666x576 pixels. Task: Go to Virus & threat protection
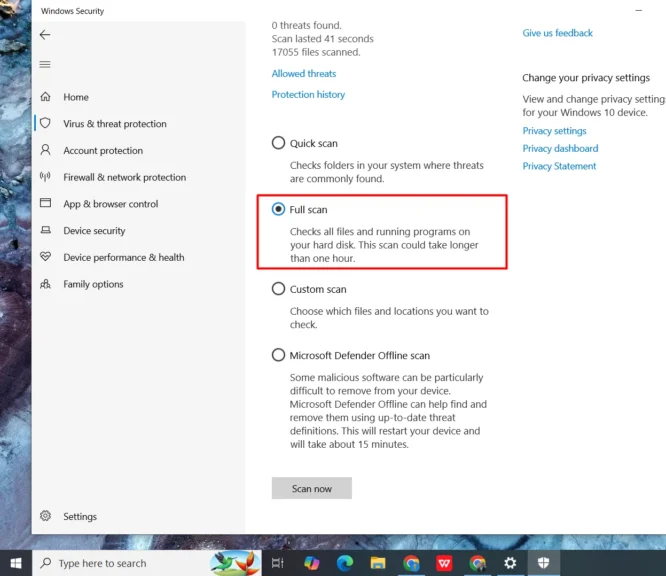[x=115, y=124]
